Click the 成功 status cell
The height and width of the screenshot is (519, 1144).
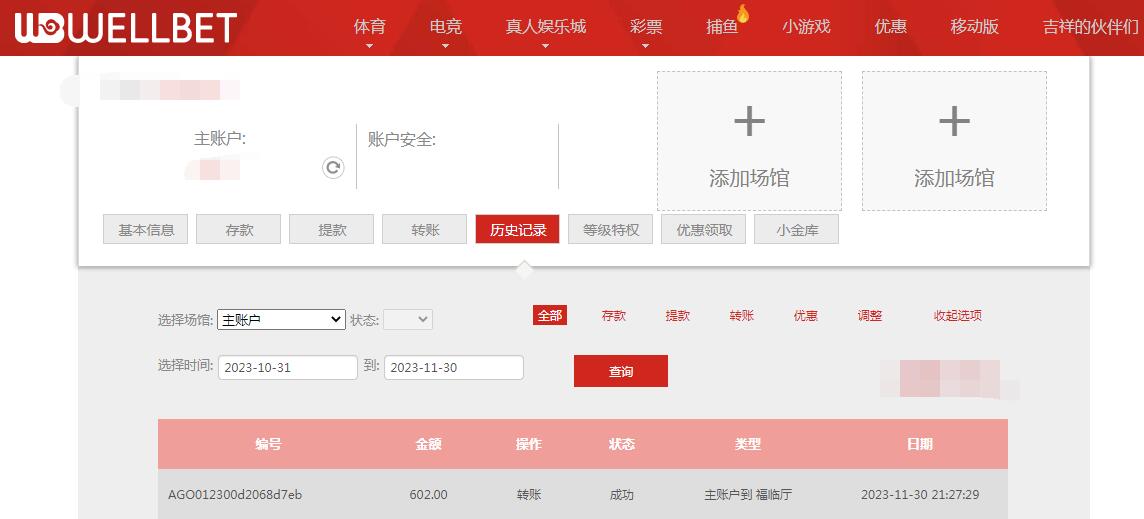point(622,495)
